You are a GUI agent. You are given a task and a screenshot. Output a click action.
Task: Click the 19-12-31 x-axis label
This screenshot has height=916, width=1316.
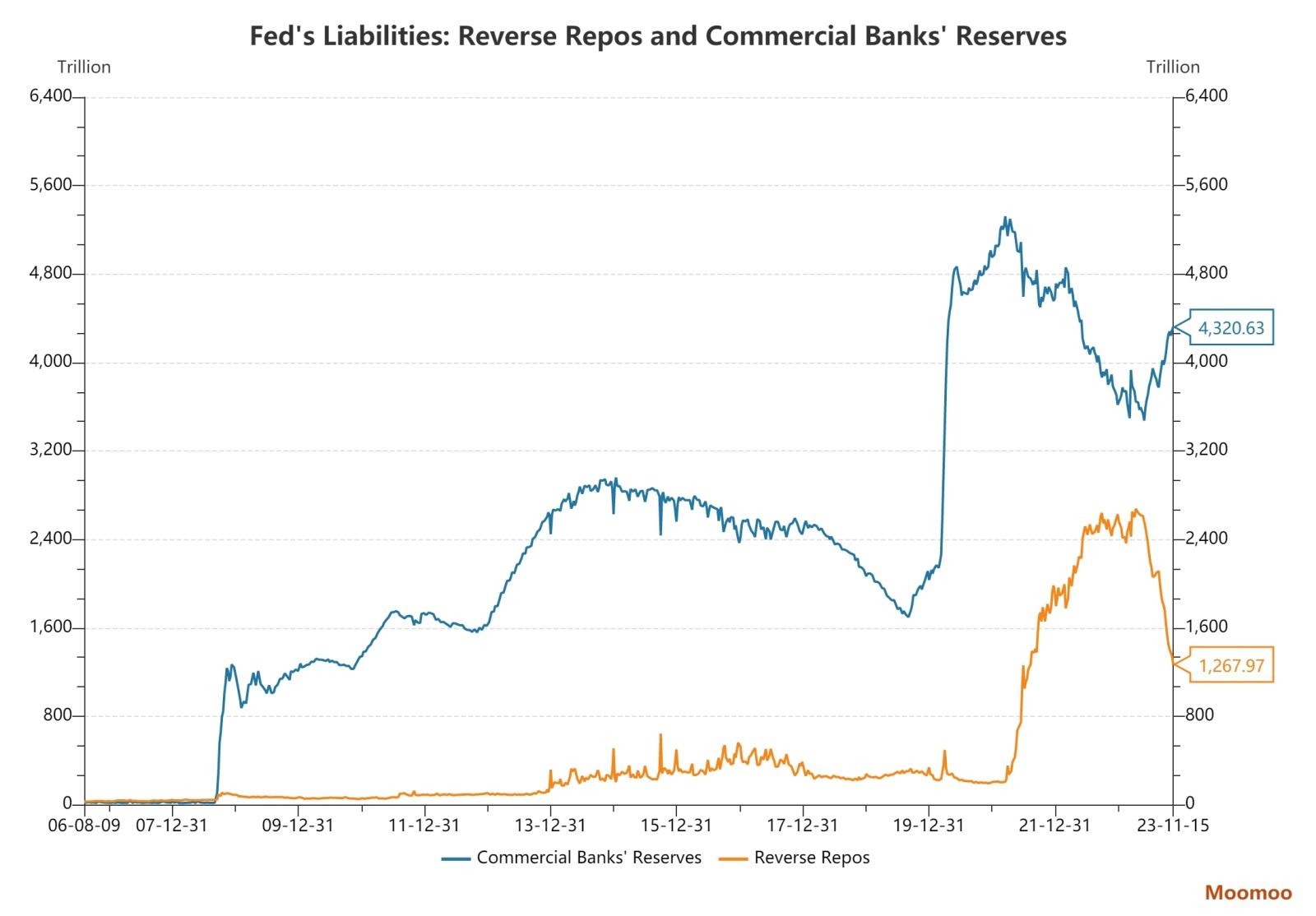pyautogui.click(x=929, y=826)
